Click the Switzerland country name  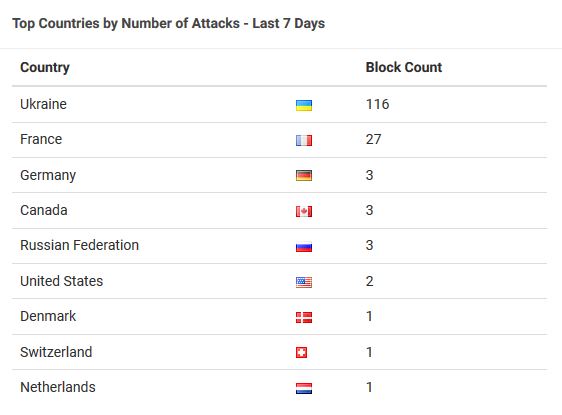(x=56, y=352)
